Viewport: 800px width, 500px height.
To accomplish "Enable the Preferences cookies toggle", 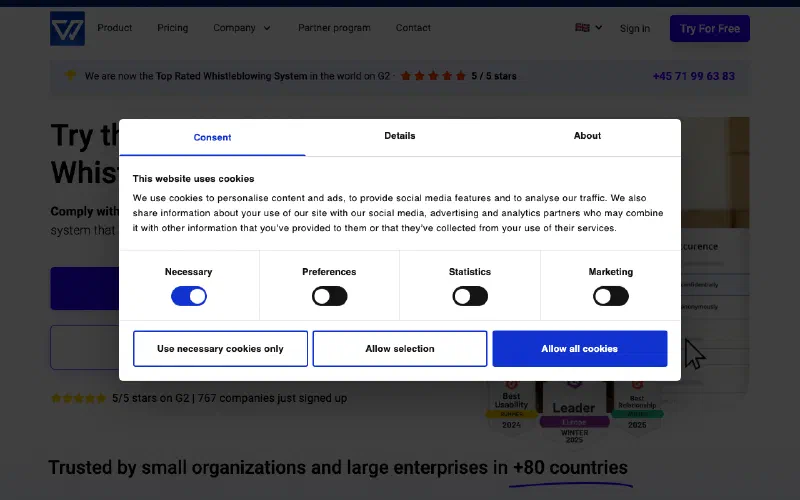I will pos(329,296).
